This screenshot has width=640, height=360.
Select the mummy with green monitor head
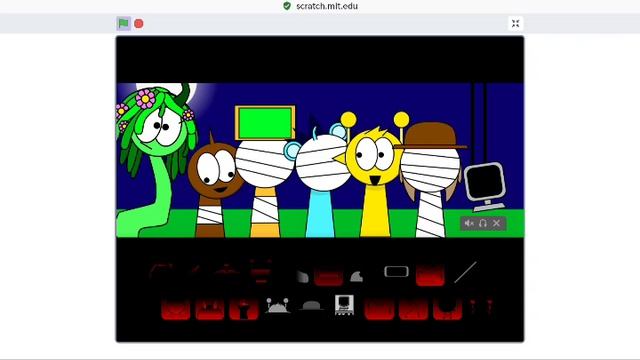click(265, 171)
